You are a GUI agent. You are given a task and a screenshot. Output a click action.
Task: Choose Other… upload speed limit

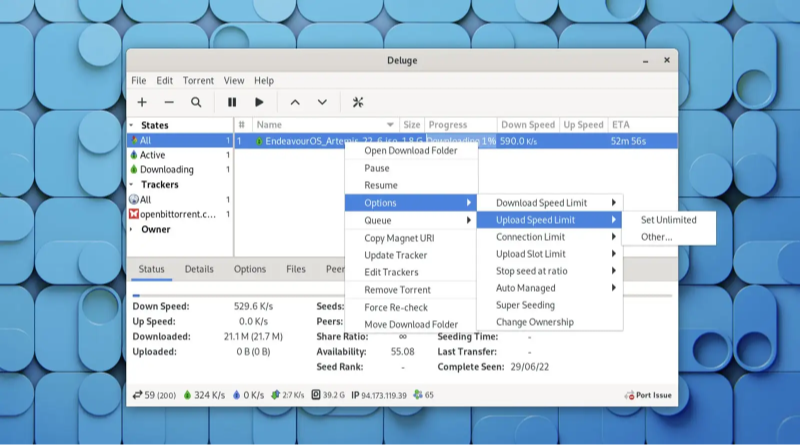click(668, 237)
